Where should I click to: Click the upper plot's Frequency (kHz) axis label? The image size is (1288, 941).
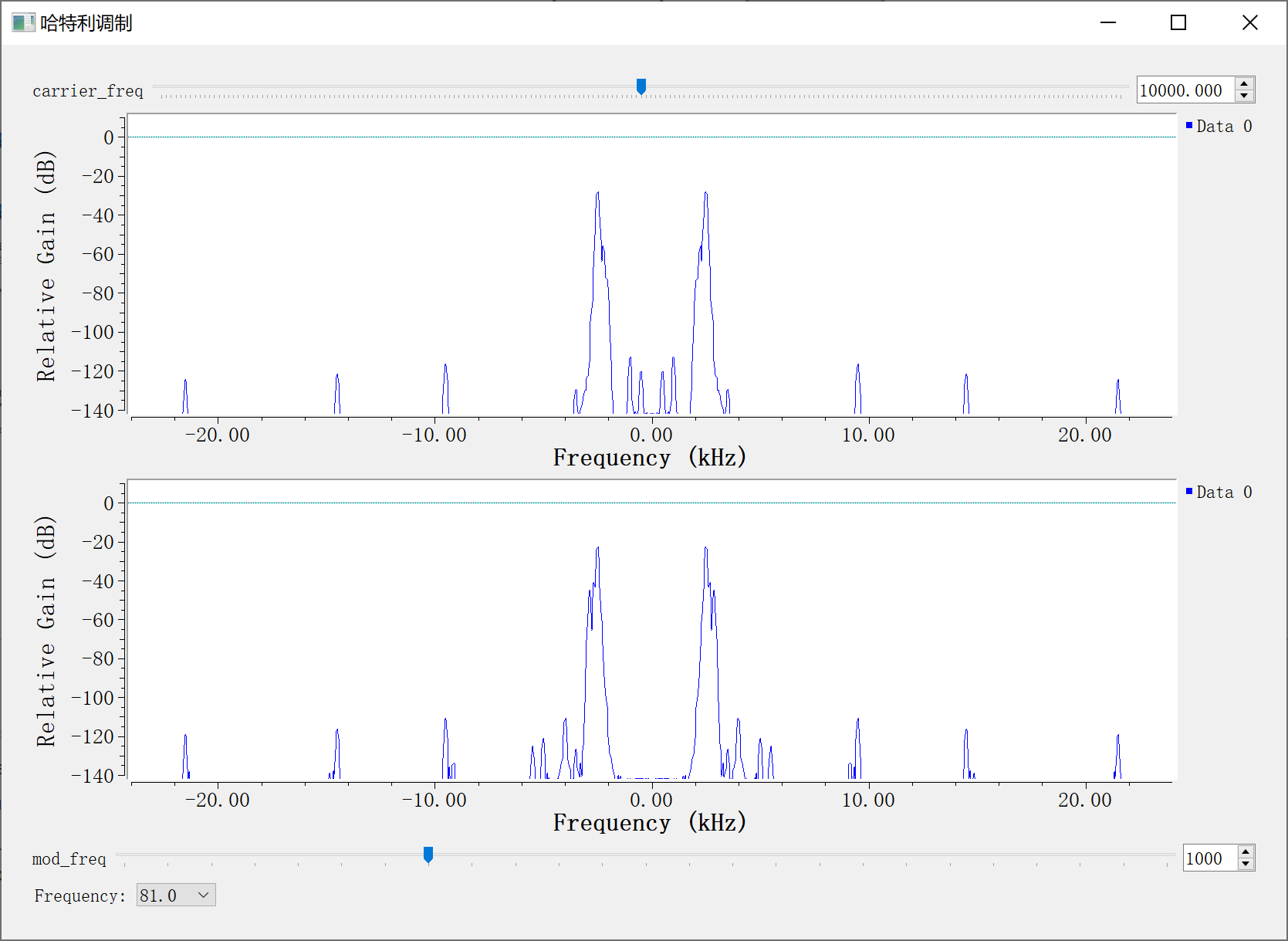(x=650, y=458)
